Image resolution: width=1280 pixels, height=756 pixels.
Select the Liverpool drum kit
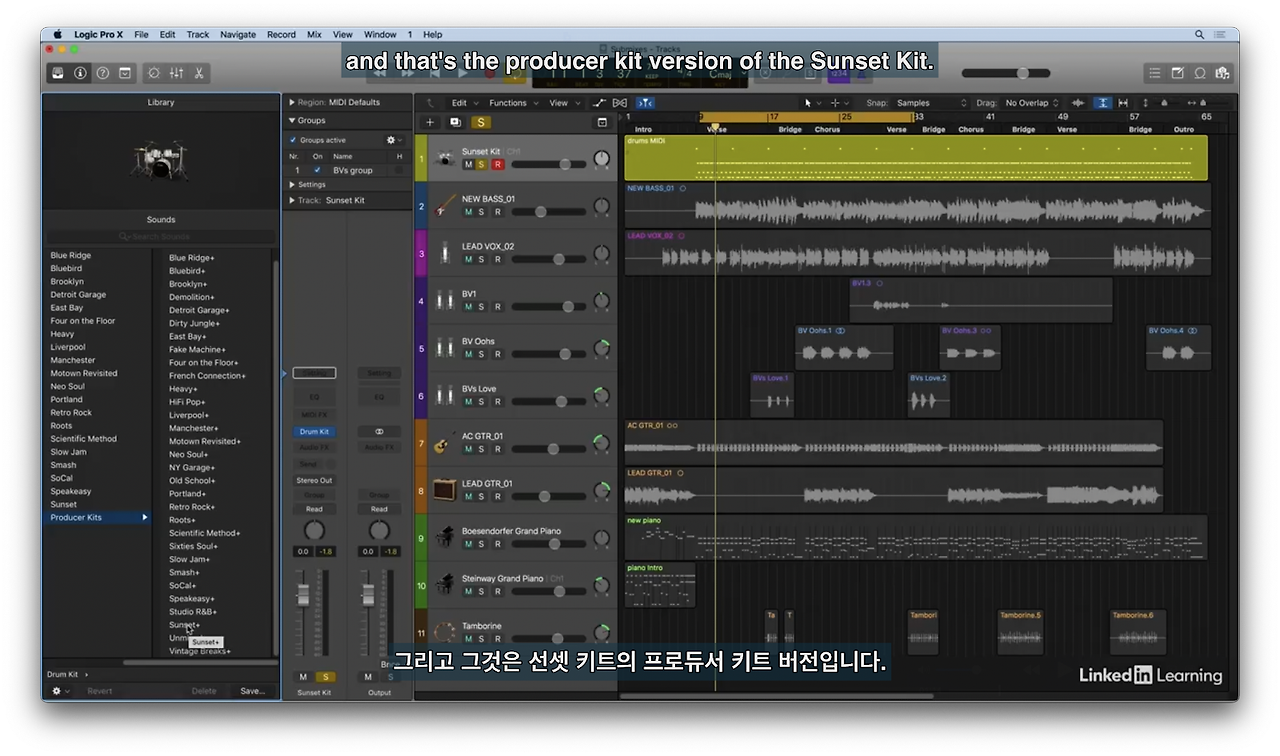tap(69, 347)
